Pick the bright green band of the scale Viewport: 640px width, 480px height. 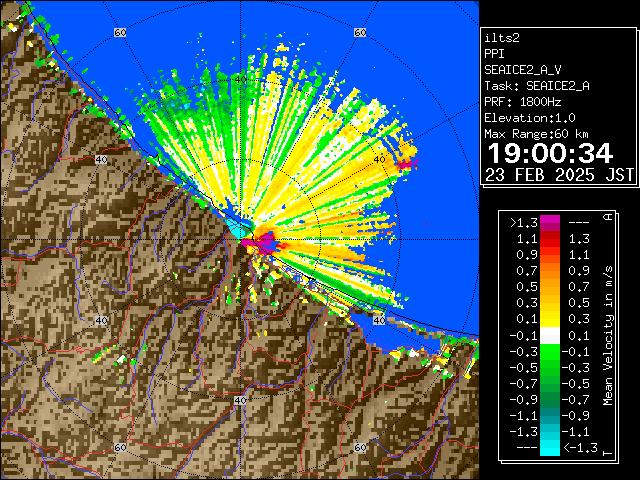coord(550,352)
